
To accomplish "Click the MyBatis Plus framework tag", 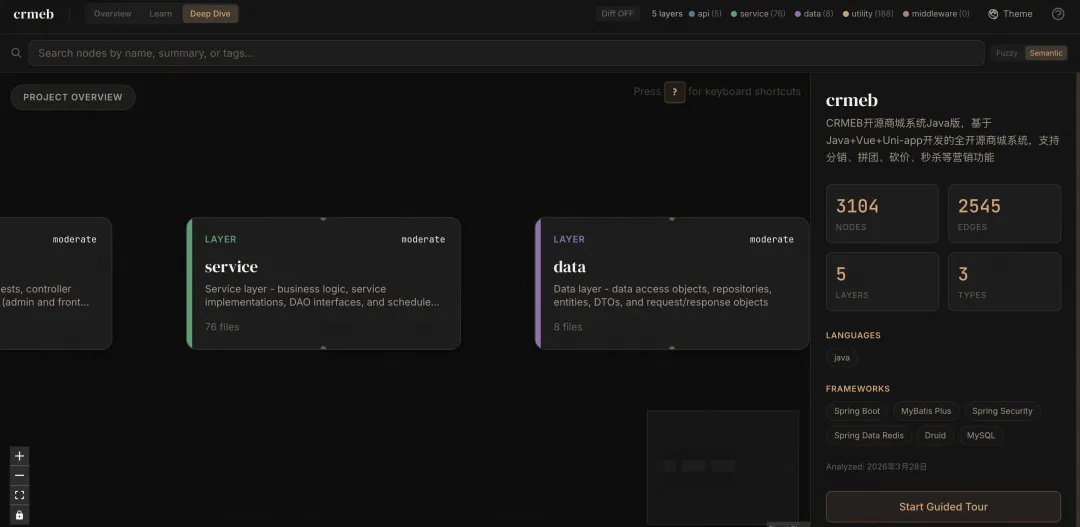I will [x=926, y=411].
